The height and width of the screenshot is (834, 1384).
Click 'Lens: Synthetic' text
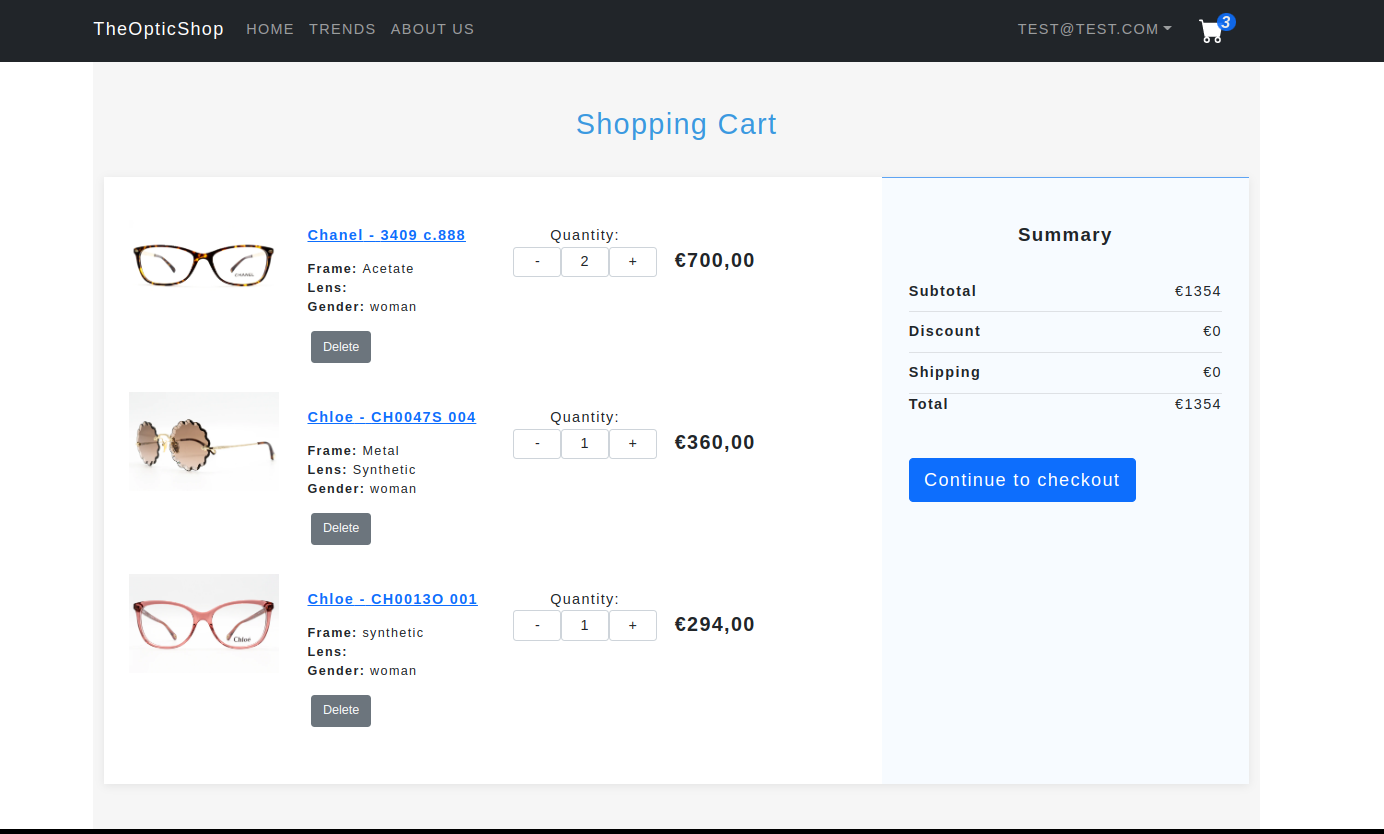click(x=362, y=470)
